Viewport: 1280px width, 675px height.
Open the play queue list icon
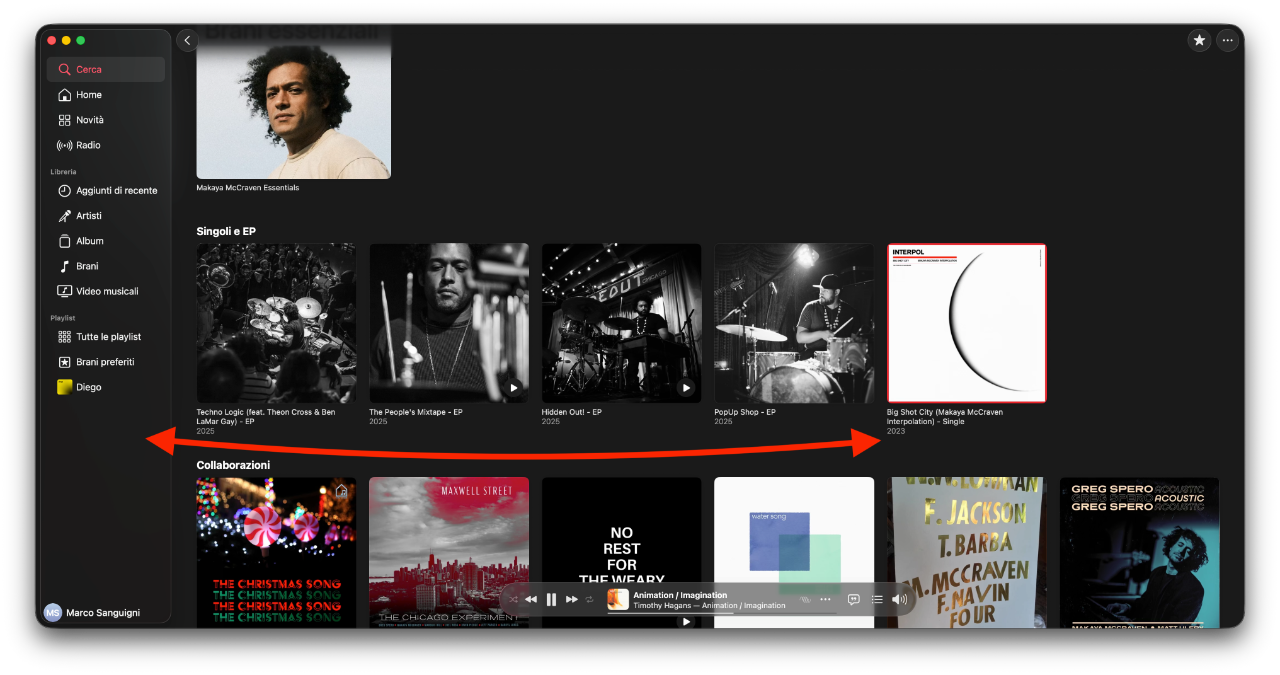pyautogui.click(x=877, y=599)
